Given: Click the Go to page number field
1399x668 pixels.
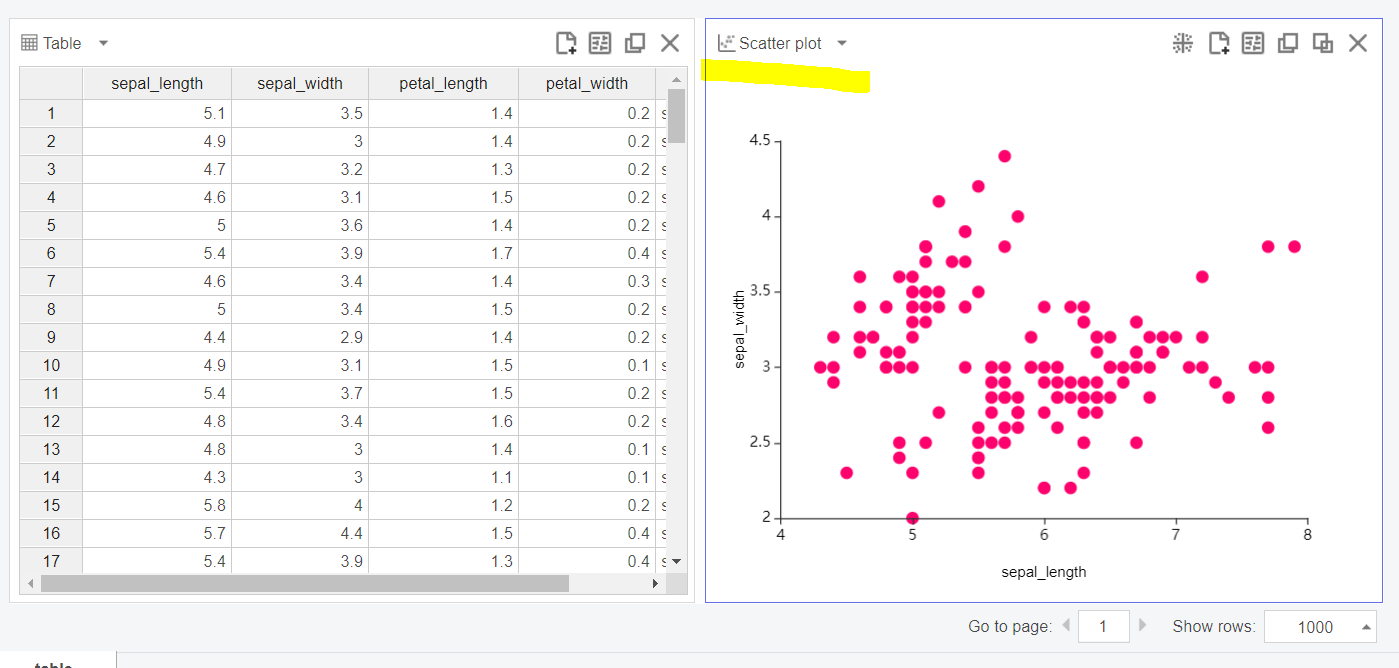Looking at the screenshot, I should click(1103, 626).
